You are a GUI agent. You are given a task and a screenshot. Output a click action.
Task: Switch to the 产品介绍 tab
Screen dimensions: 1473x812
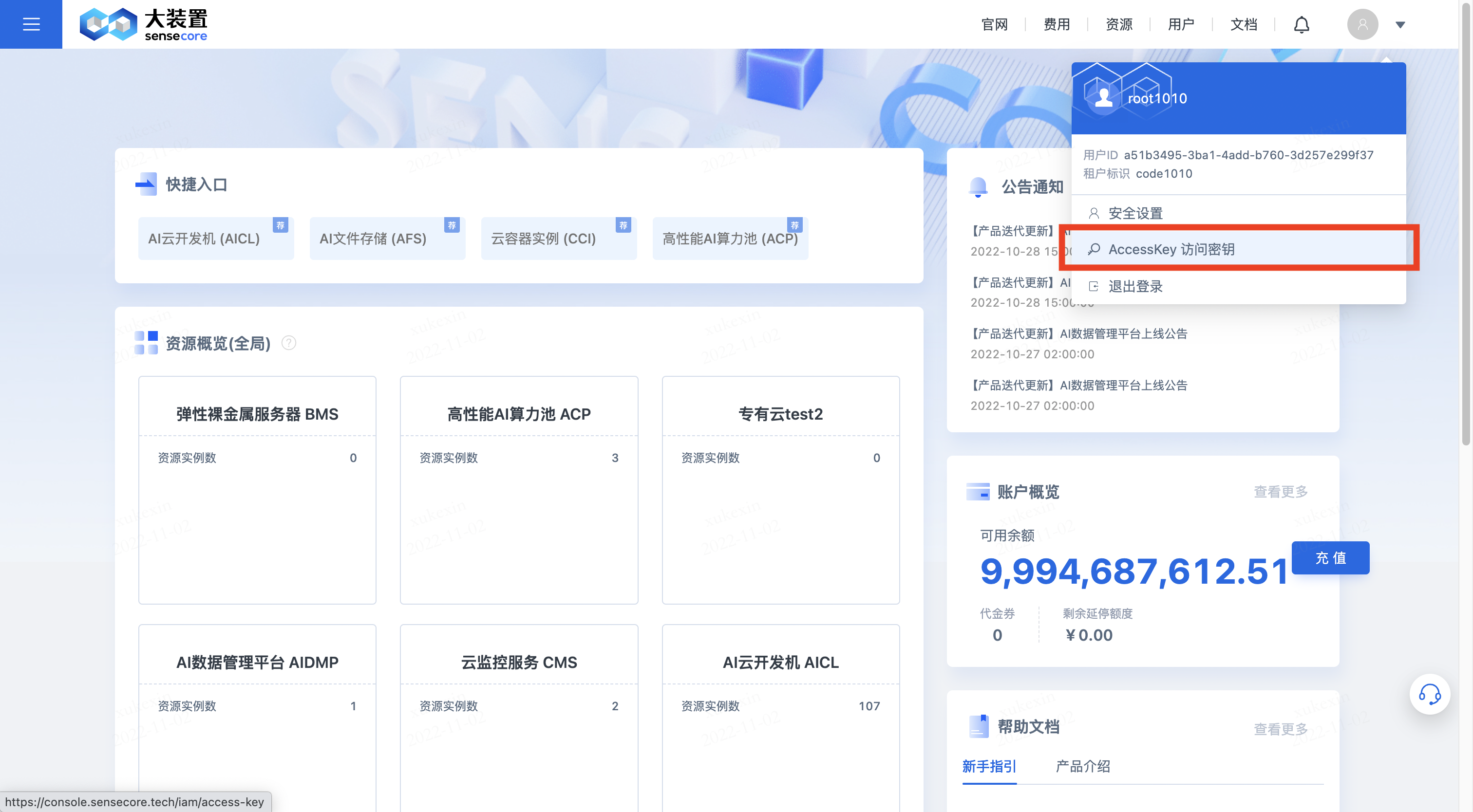pos(1082,766)
